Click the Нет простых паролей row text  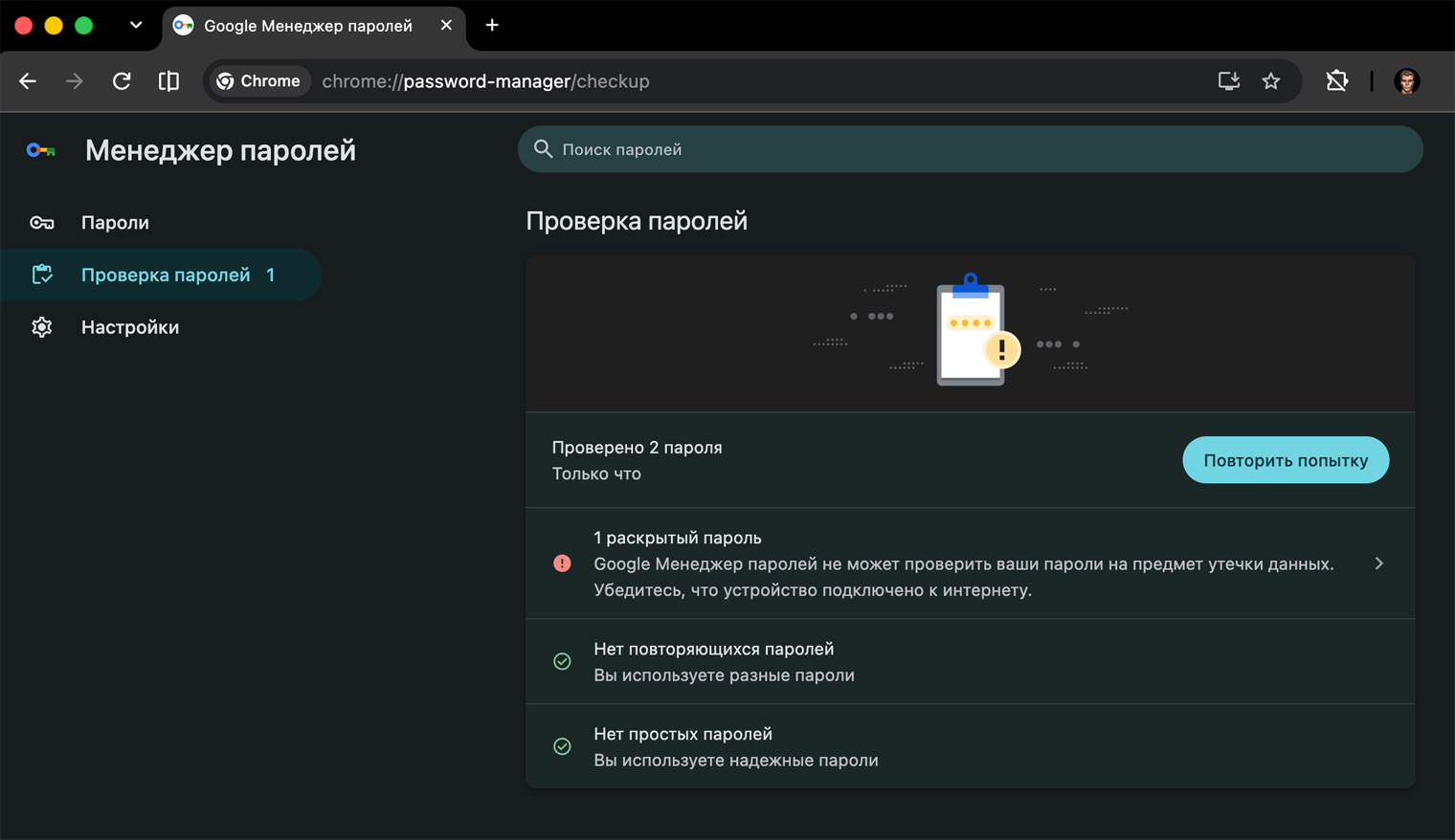[683, 734]
